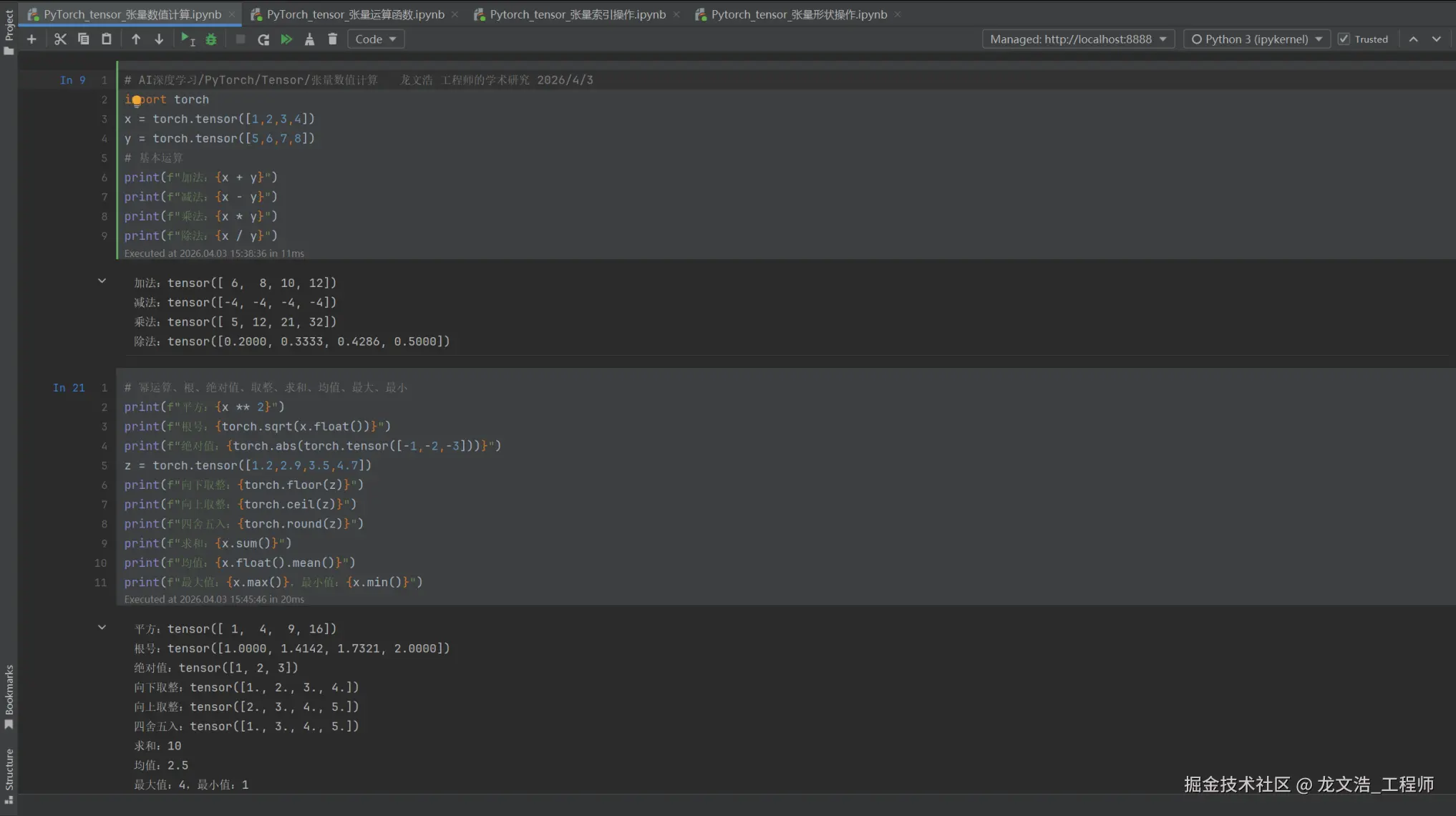Restart the kernel
The width and height of the screenshot is (1456, 816).
(x=263, y=39)
